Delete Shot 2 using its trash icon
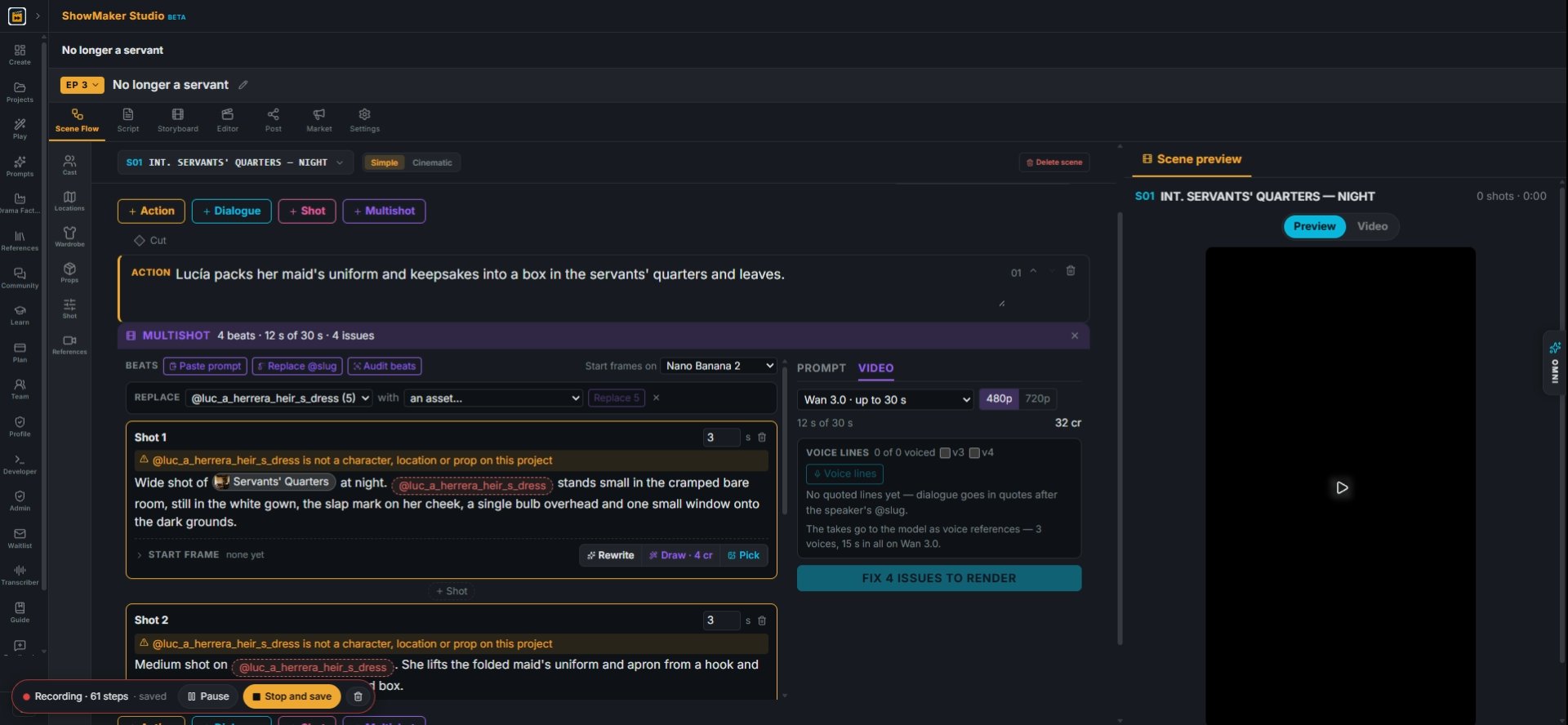This screenshot has width=1568, height=725. [x=762, y=620]
